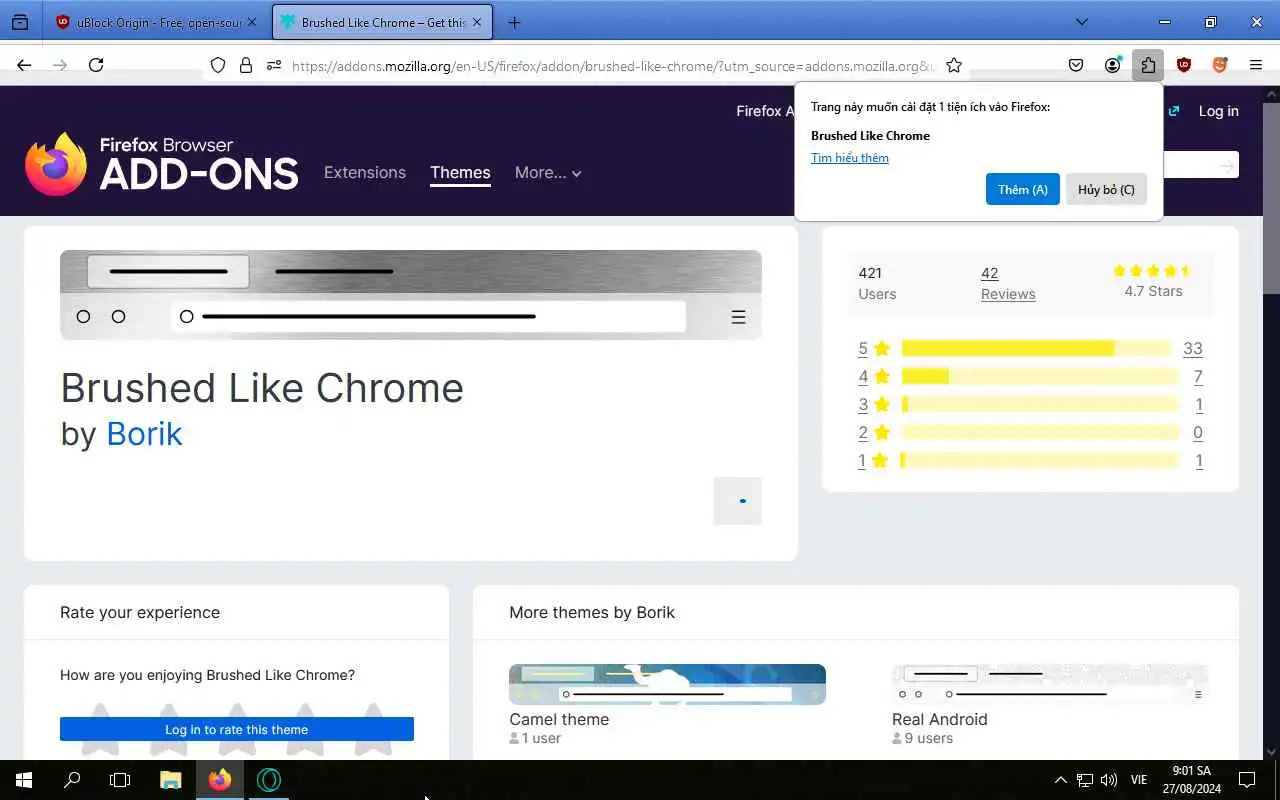1280x800 pixels.
Task: Open a new tab with the plus button
Action: (514, 22)
